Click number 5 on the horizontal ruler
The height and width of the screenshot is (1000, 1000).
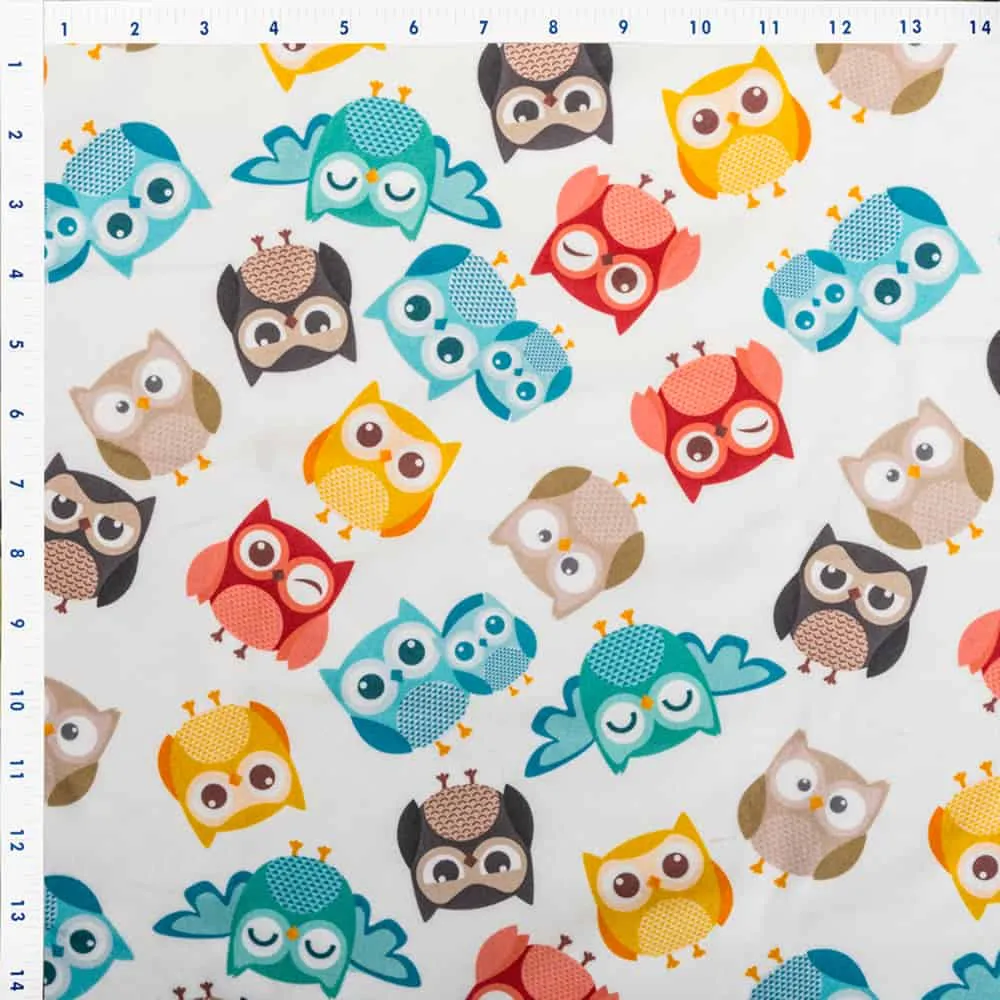point(344,29)
